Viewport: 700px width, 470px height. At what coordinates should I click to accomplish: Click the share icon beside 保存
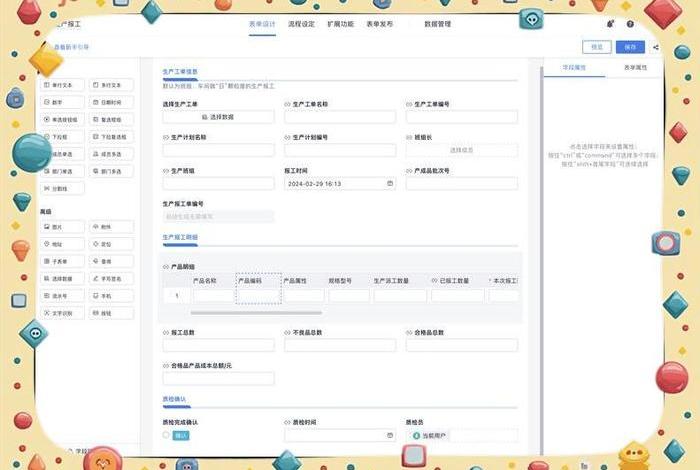click(x=655, y=47)
